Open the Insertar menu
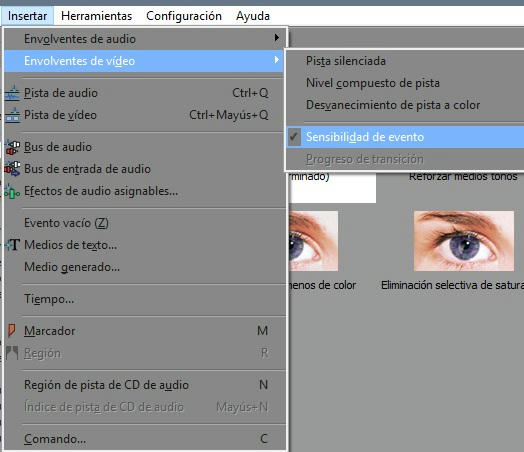This screenshot has width=524, height=452. (x=27, y=16)
